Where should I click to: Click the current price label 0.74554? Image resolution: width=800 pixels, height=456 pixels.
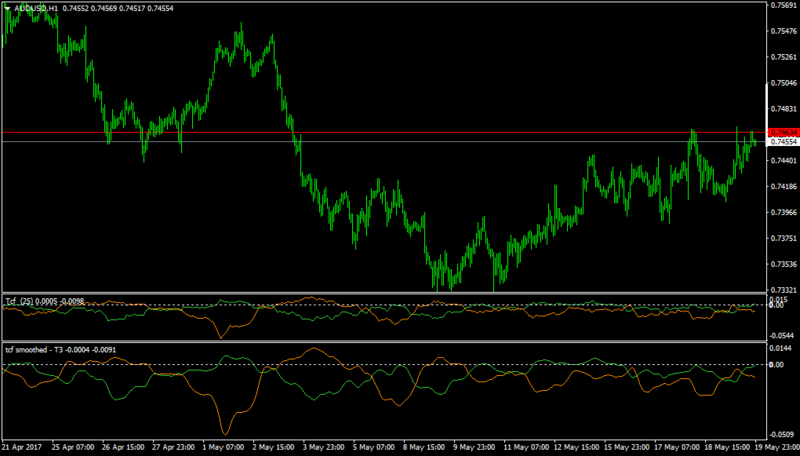click(783, 142)
